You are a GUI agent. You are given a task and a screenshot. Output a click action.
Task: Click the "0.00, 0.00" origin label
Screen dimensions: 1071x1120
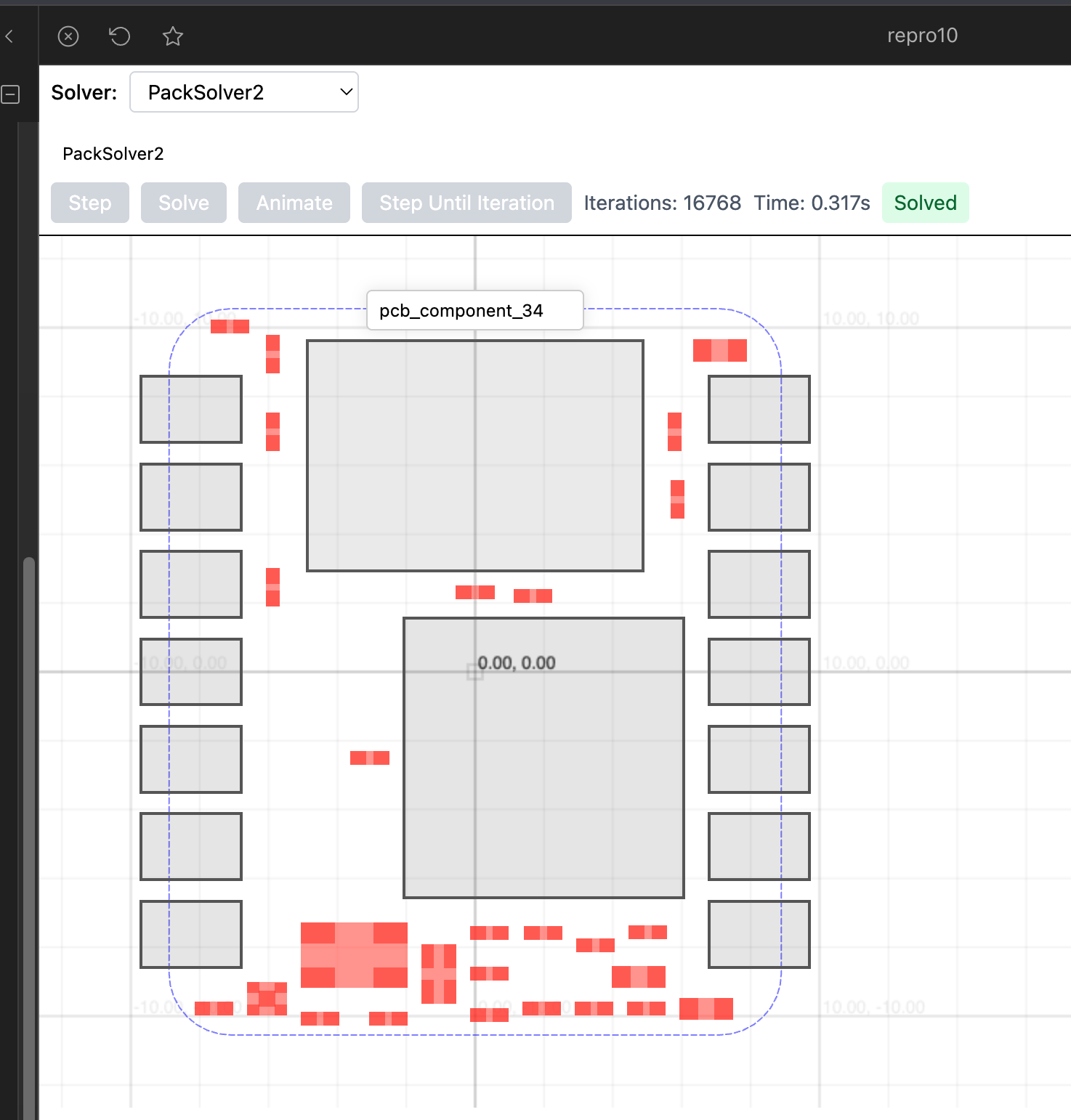[x=517, y=663]
